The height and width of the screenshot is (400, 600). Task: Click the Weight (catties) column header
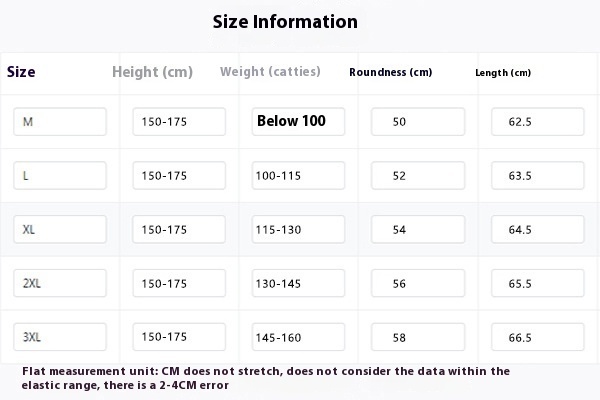point(270,72)
